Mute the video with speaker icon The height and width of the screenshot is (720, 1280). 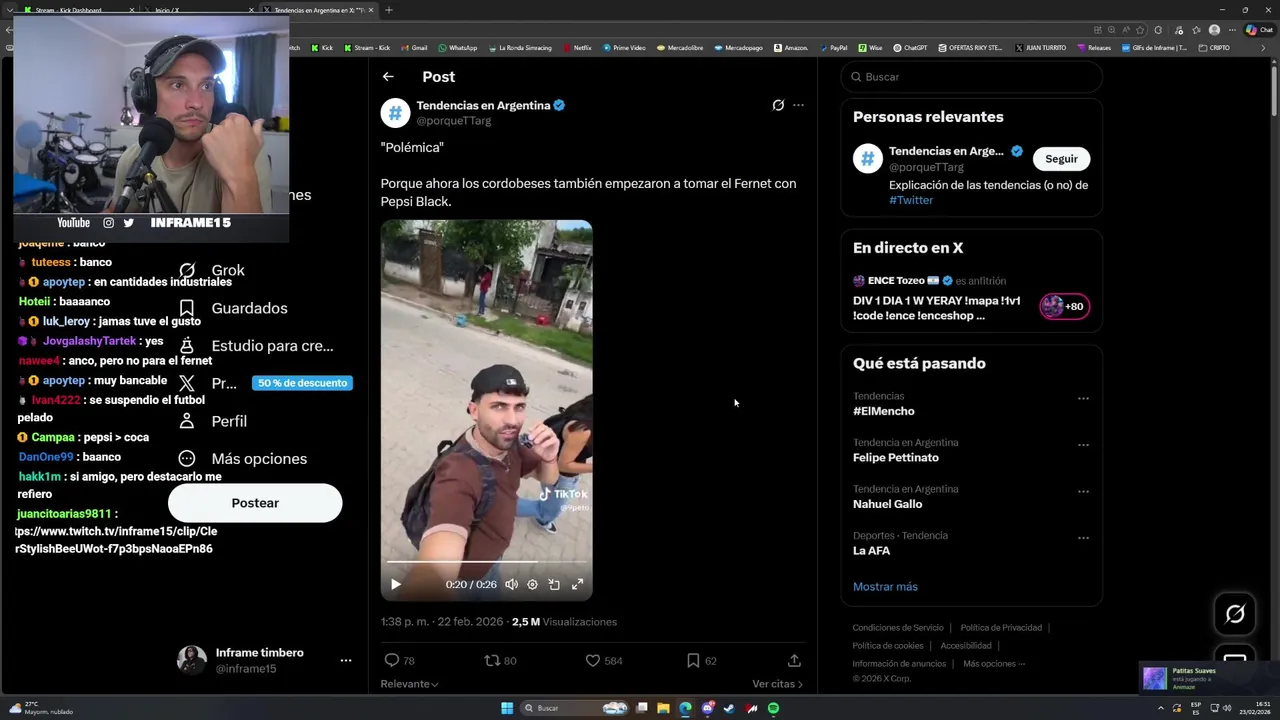tap(511, 584)
